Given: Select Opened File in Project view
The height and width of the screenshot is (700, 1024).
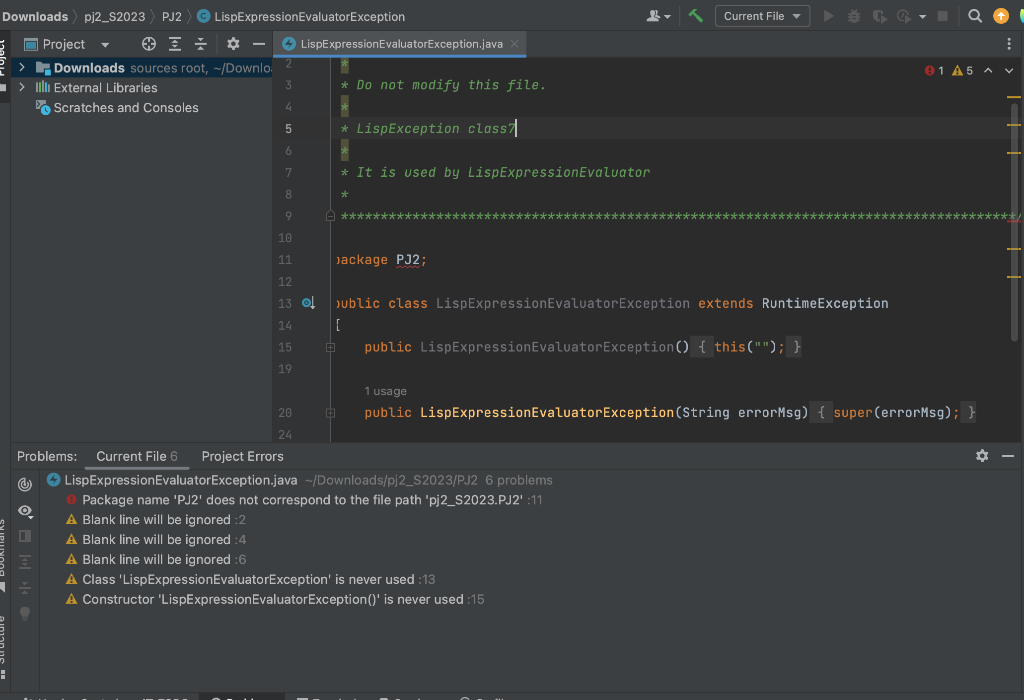Looking at the screenshot, I should [x=149, y=43].
